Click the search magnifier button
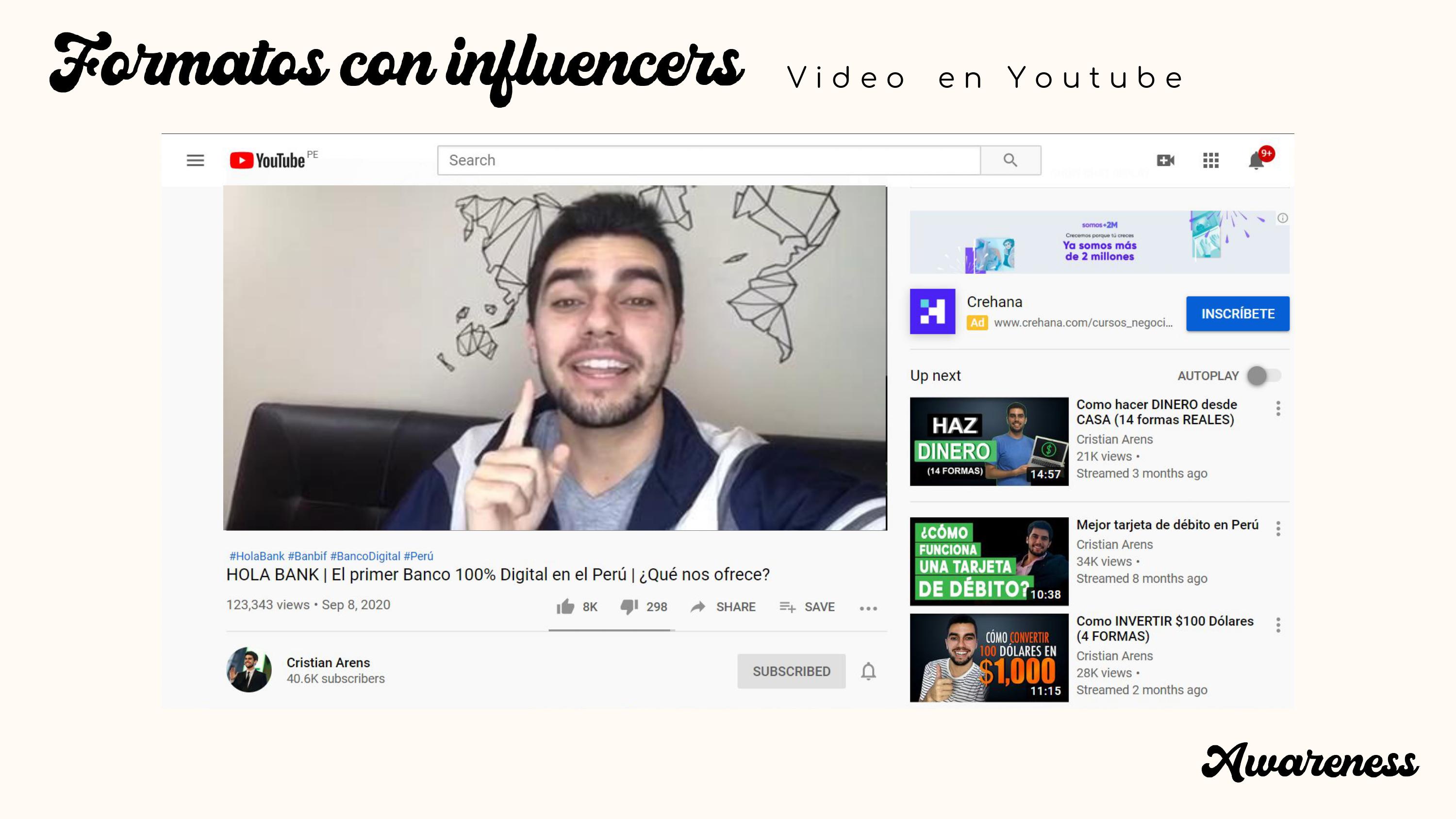Screen dimensions: 1456x819 pyautogui.click(x=1010, y=161)
